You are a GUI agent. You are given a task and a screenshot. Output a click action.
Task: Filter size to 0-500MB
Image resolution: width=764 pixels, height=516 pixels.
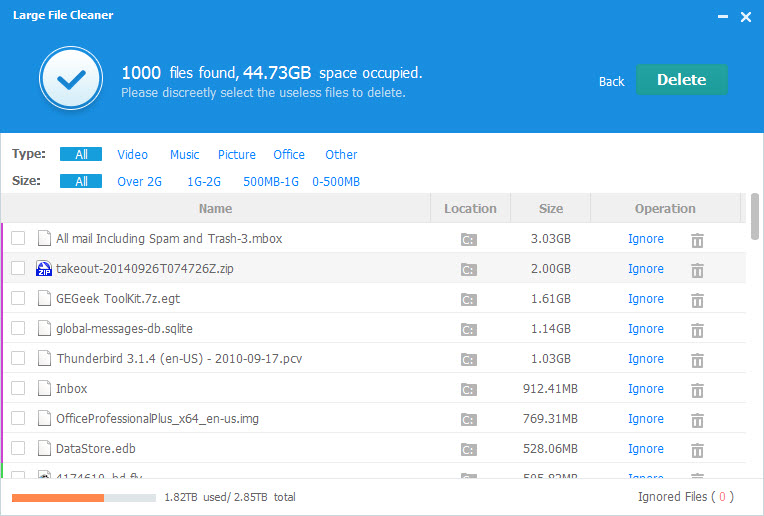point(336,181)
